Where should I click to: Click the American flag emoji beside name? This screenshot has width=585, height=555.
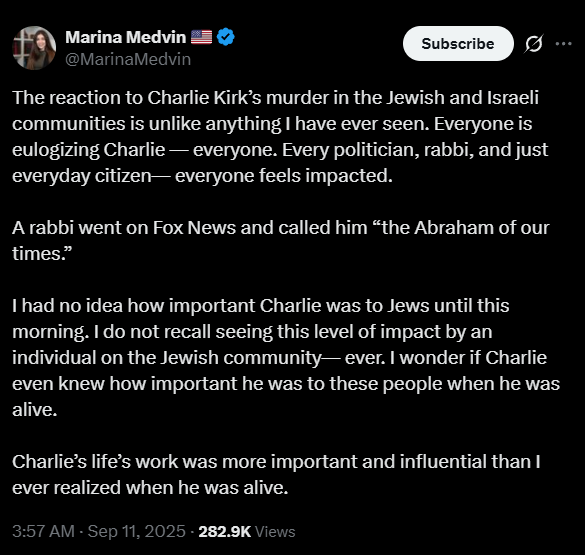point(201,37)
